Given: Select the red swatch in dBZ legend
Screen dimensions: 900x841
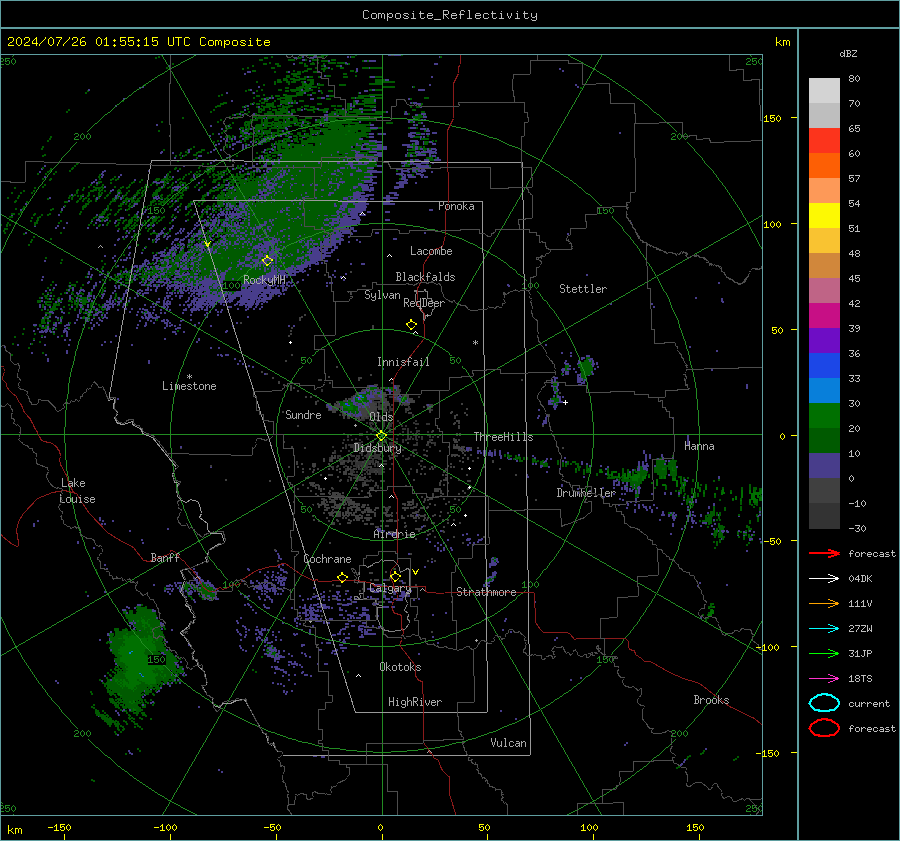Looking at the screenshot, I should coord(824,141).
